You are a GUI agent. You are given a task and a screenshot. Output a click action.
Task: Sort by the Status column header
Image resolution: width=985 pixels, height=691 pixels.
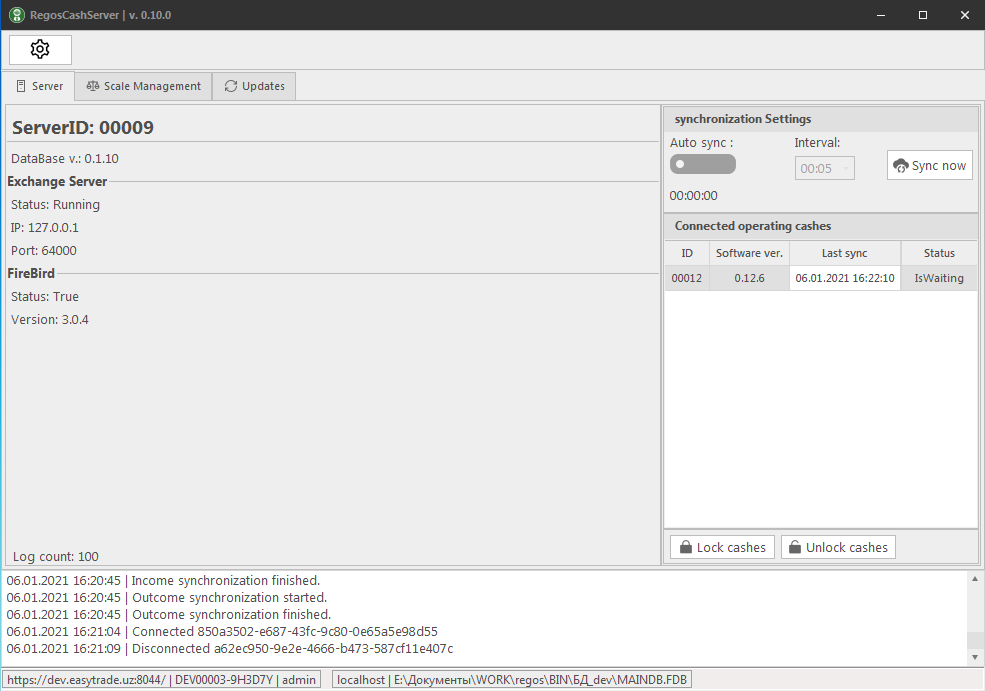939,253
